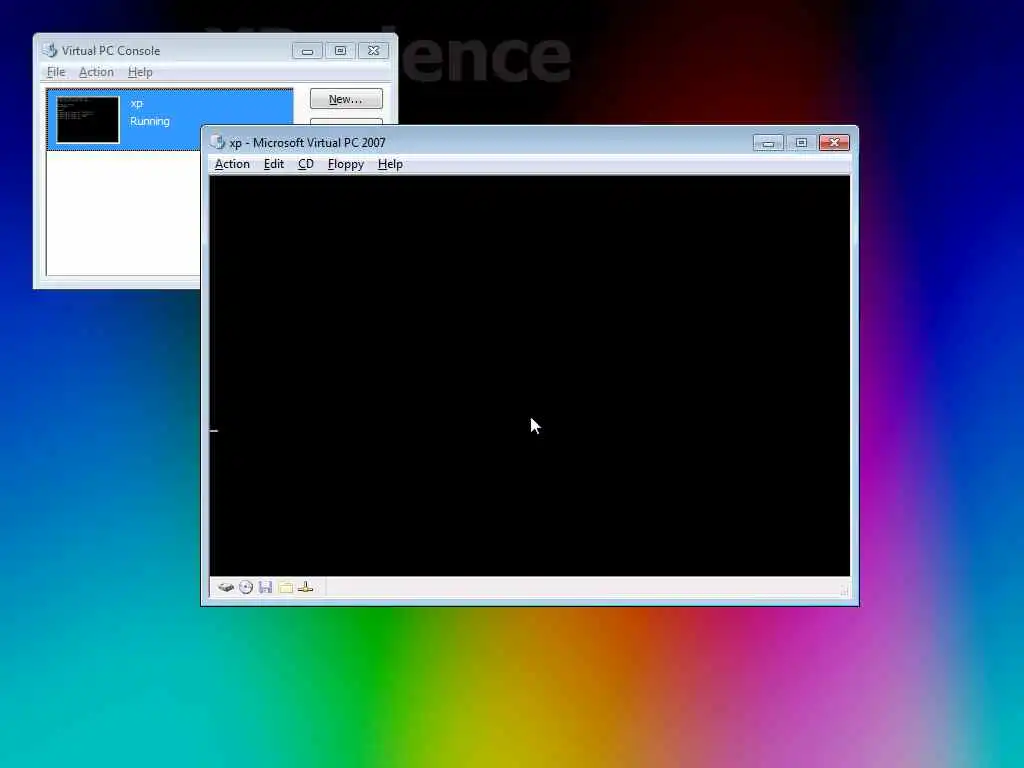Open the Action menu in xp window
The width and height of the screenshot is (1024, 768).
point(232,164)
